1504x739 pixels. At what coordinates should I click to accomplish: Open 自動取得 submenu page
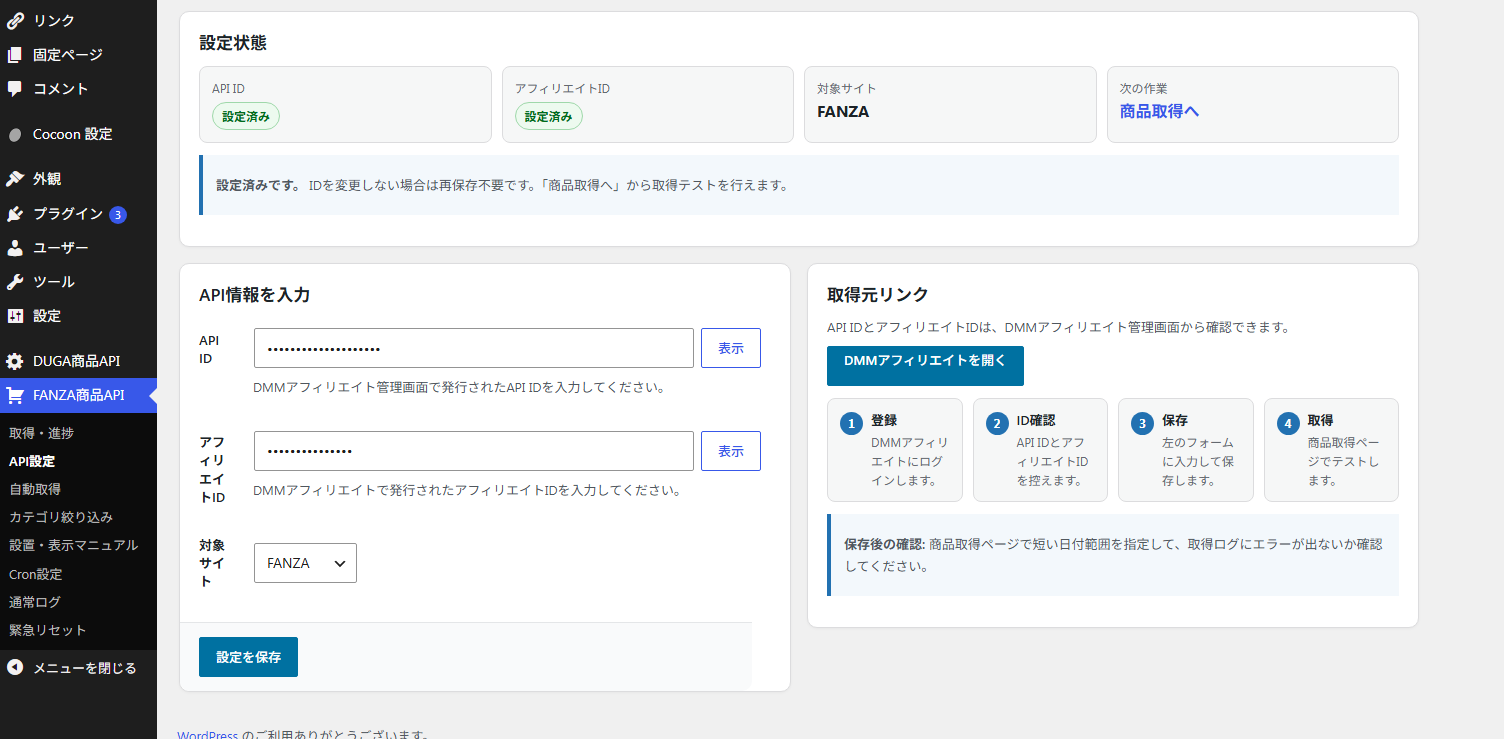[x=35, y=489]
